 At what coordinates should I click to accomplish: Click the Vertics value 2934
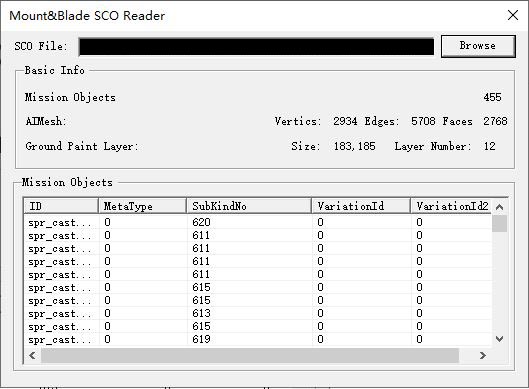coord(345,121)
